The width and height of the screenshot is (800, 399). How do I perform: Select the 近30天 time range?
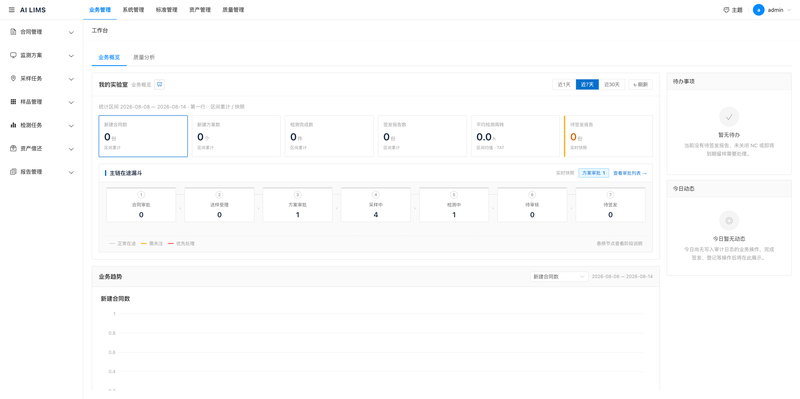(x=612, y=85)
